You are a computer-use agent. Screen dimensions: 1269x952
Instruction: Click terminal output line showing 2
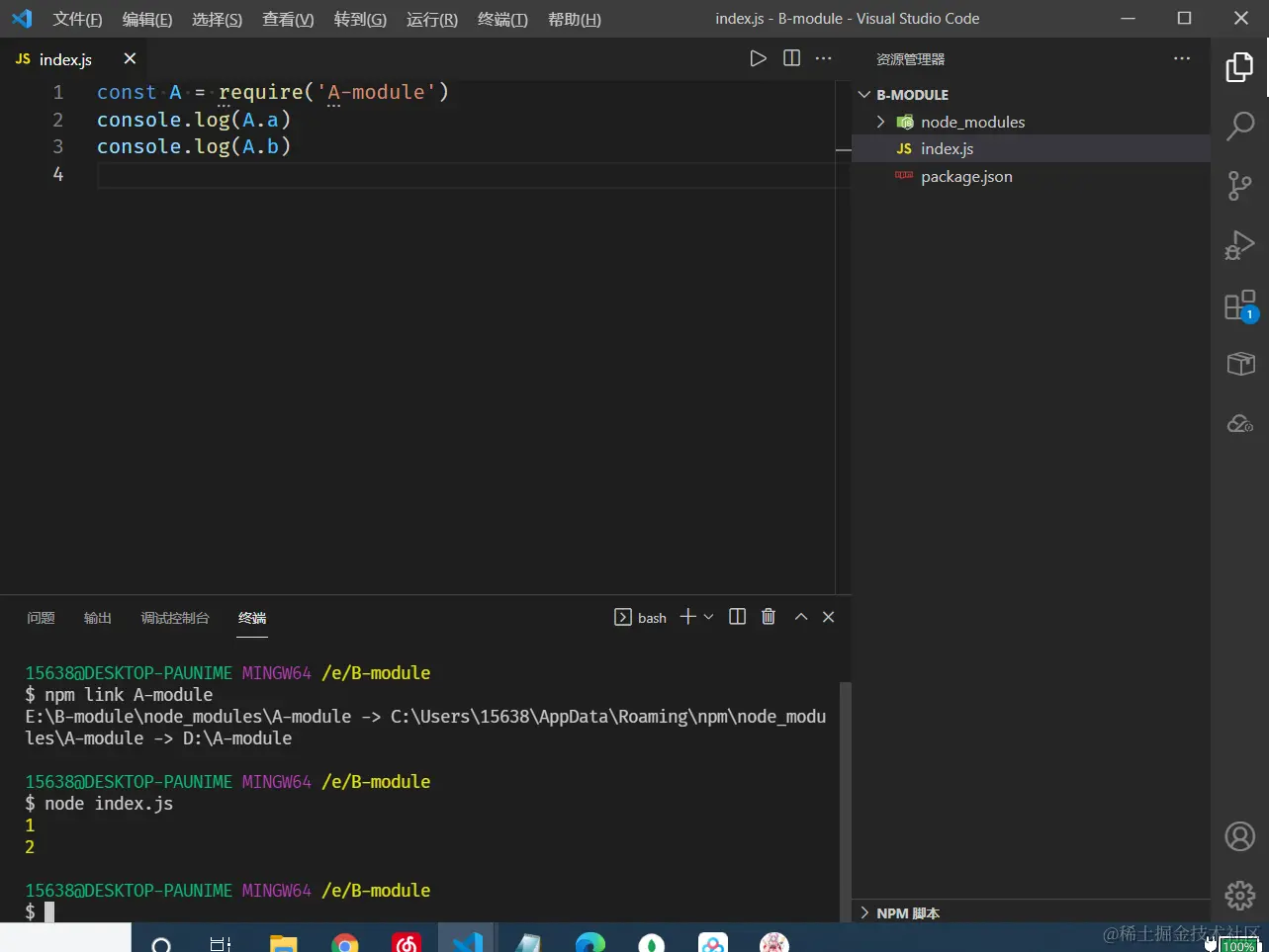point(30,847)
